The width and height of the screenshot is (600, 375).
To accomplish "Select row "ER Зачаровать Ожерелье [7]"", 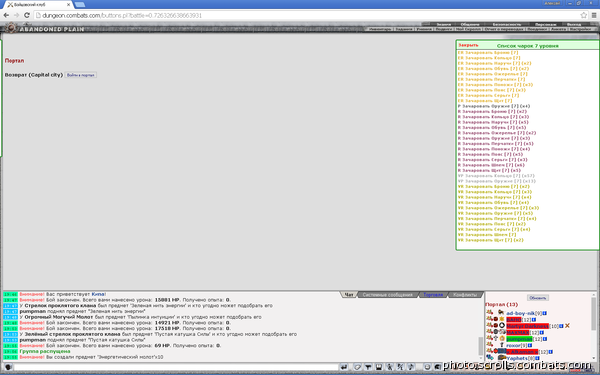I will 492,74.
